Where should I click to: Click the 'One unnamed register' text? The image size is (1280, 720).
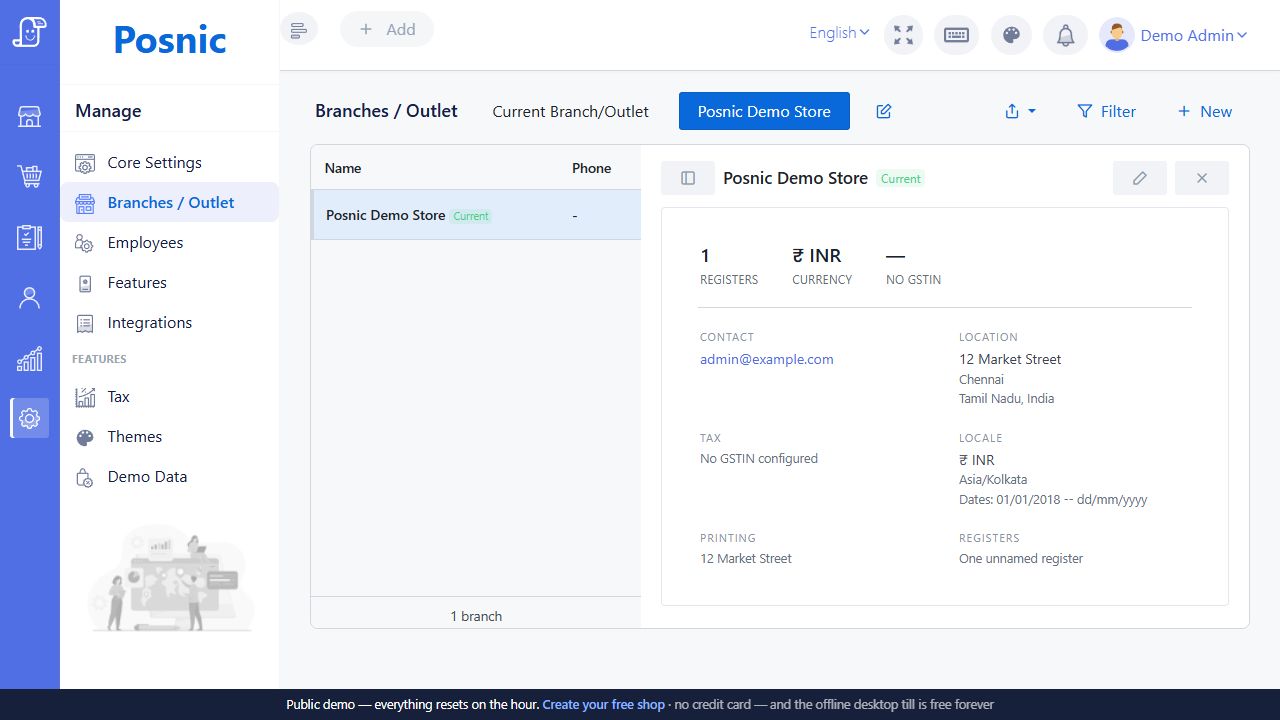pyautogui.click(x=1021, y=559)
